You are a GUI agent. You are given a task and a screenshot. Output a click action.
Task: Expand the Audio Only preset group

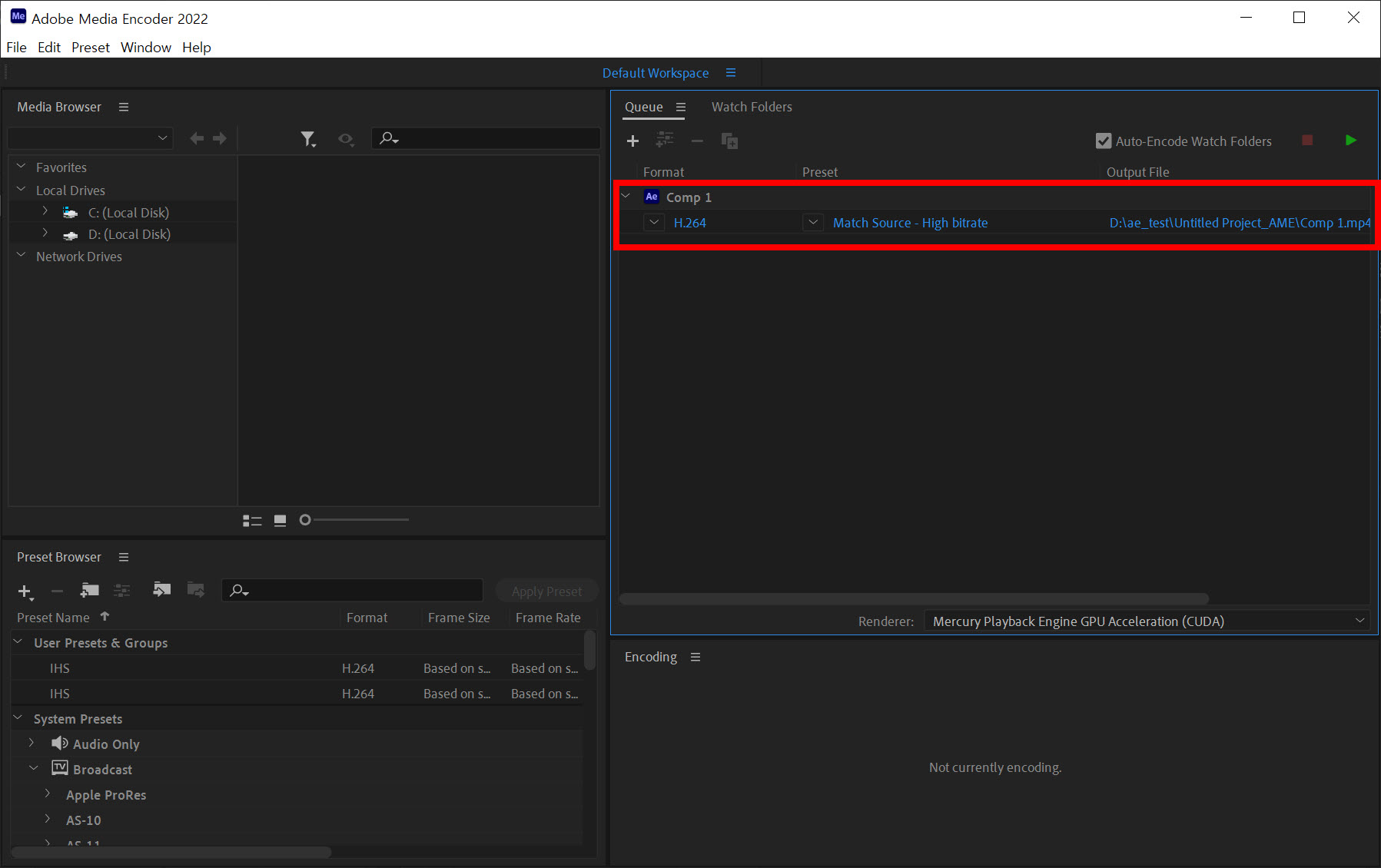32,743
